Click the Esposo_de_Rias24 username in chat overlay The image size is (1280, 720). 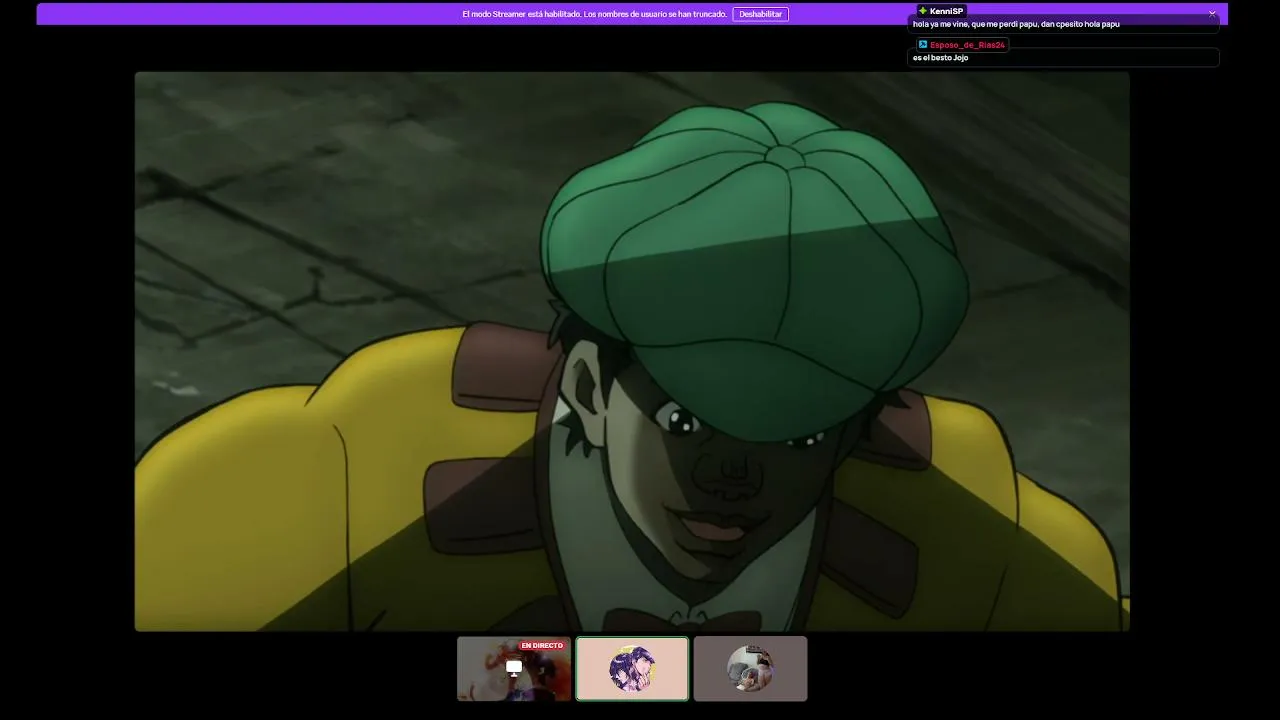tap(967, 45)
